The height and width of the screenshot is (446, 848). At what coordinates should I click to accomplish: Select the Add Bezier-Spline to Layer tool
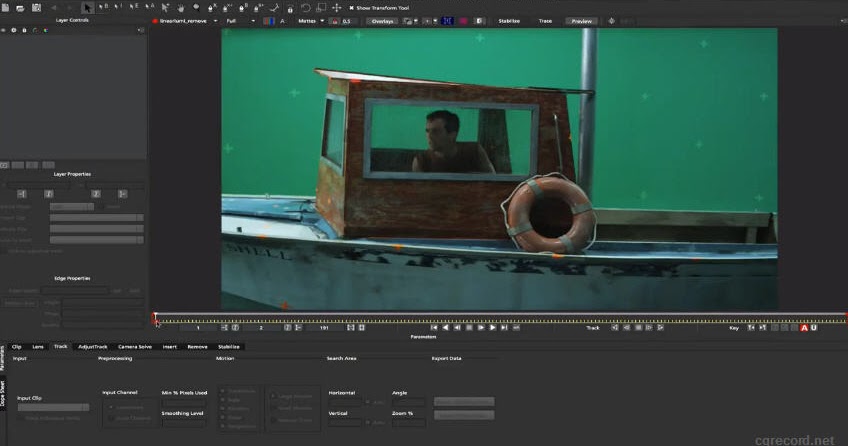click(259, 8)
